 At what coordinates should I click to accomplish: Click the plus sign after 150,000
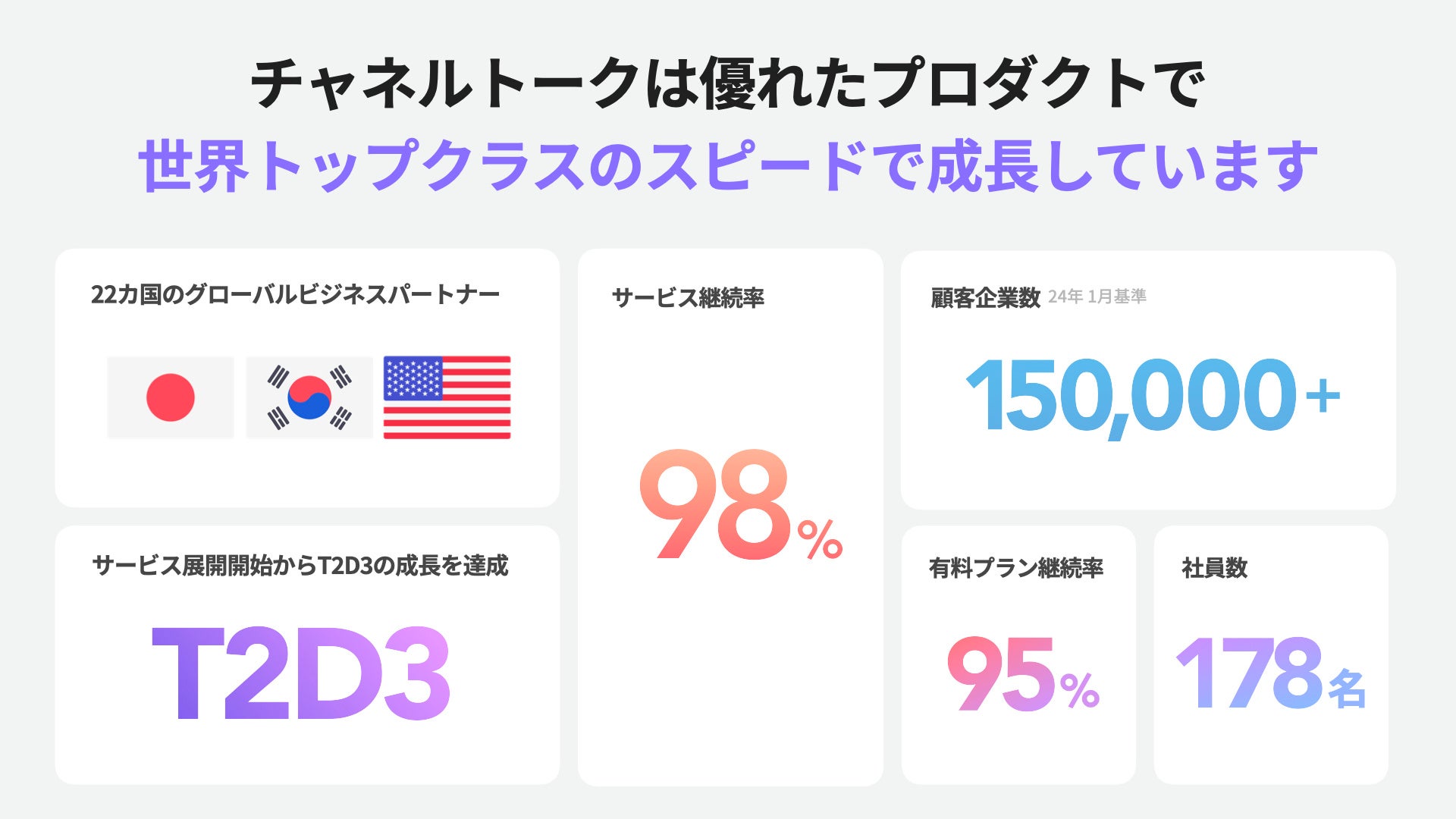pos(1323,396)
